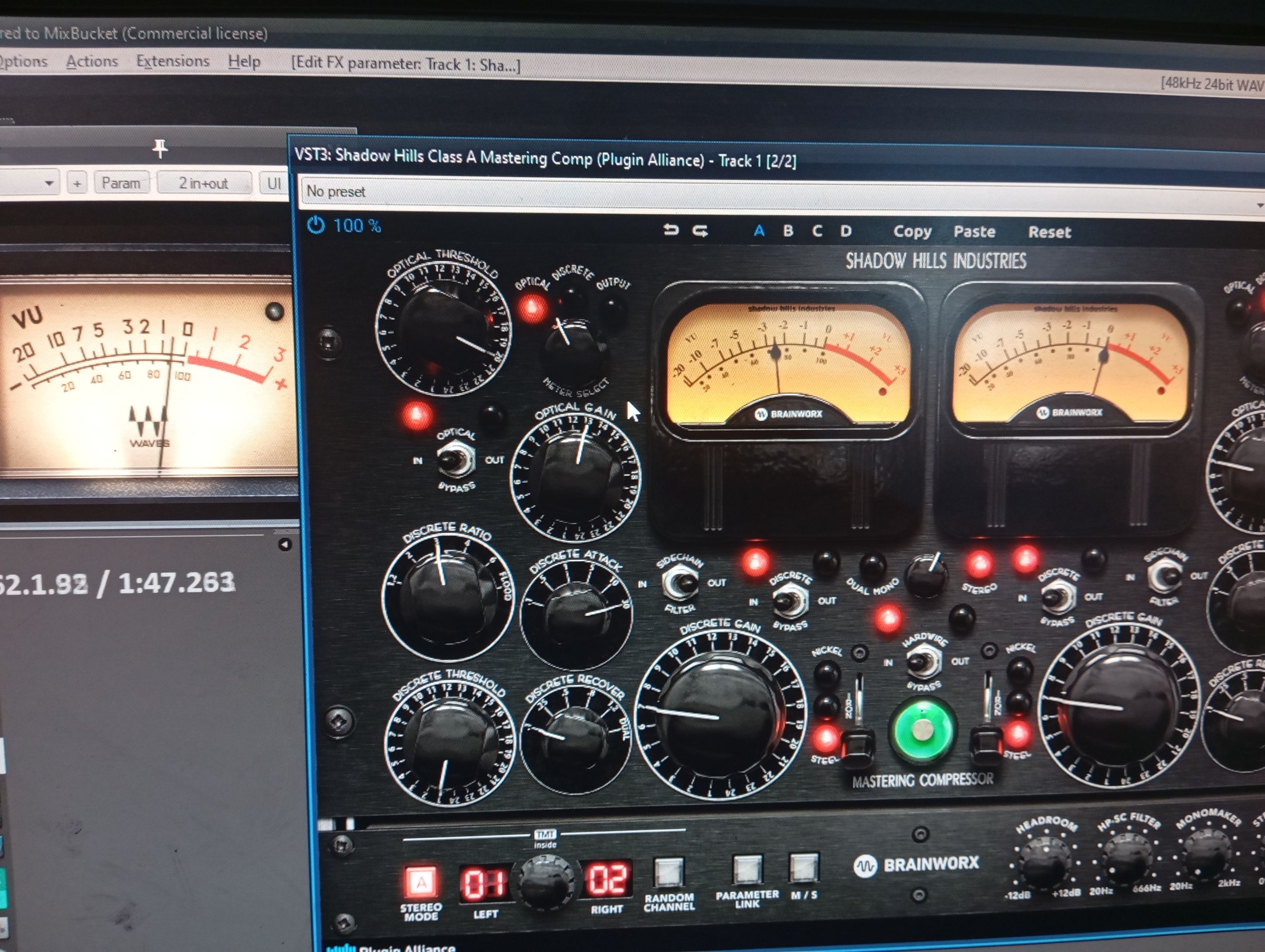
Task: Click the TMT inside knob
Action: tap(545, 882)
